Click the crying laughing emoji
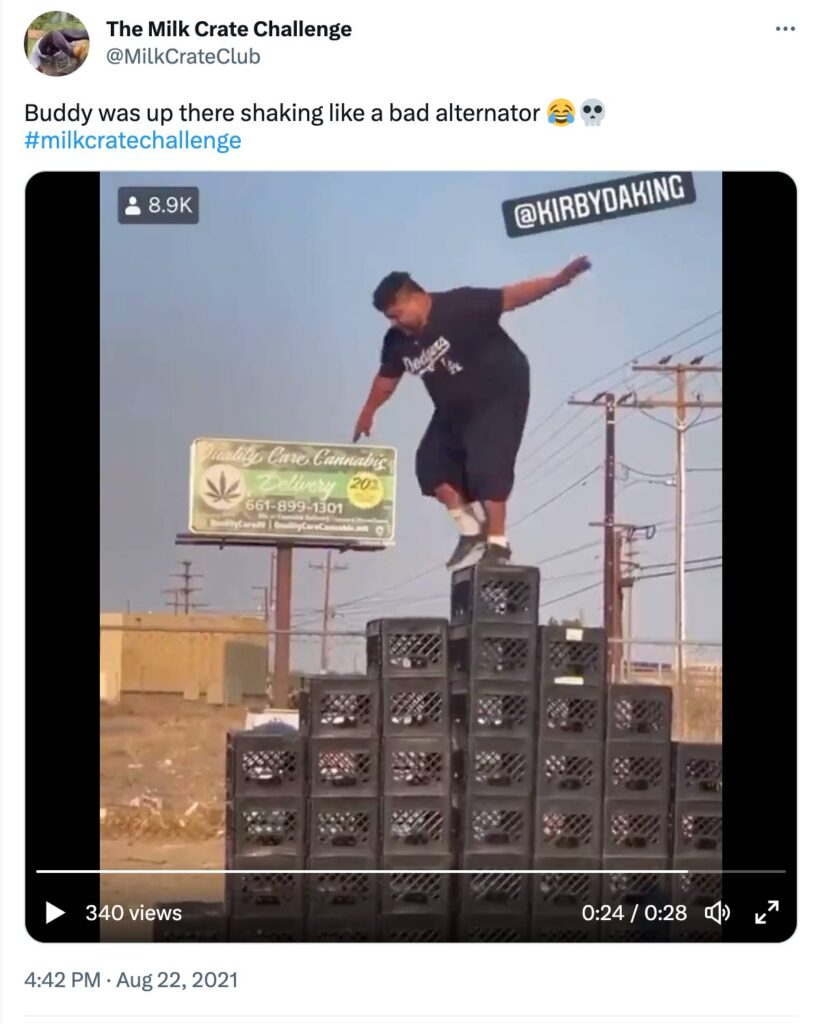 coord(561,113)
